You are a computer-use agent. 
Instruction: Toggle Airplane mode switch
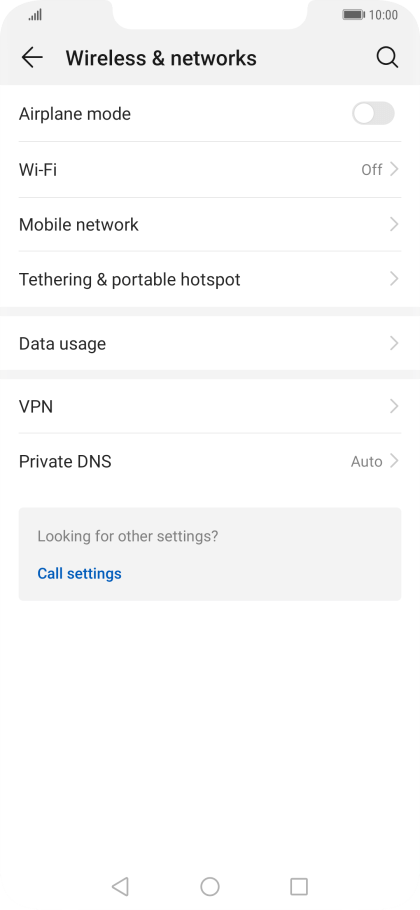(x=373, y=113)
